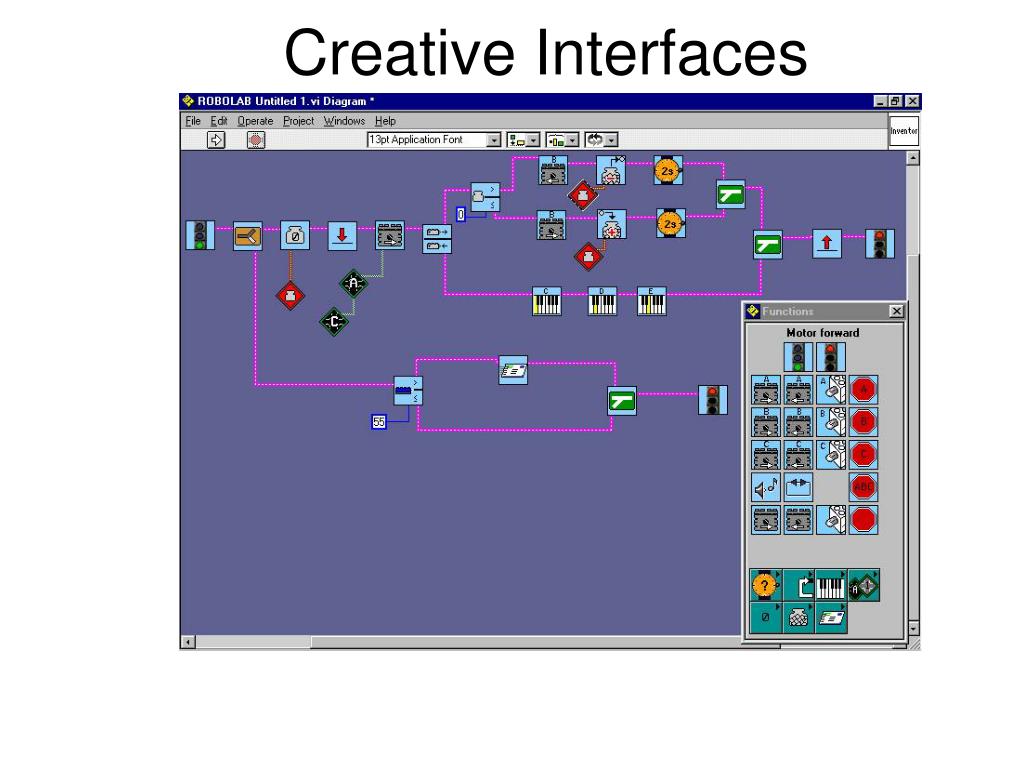1024x768 pixels.
Task: Close the Functions palette window
Action: [x=897, y=312]
